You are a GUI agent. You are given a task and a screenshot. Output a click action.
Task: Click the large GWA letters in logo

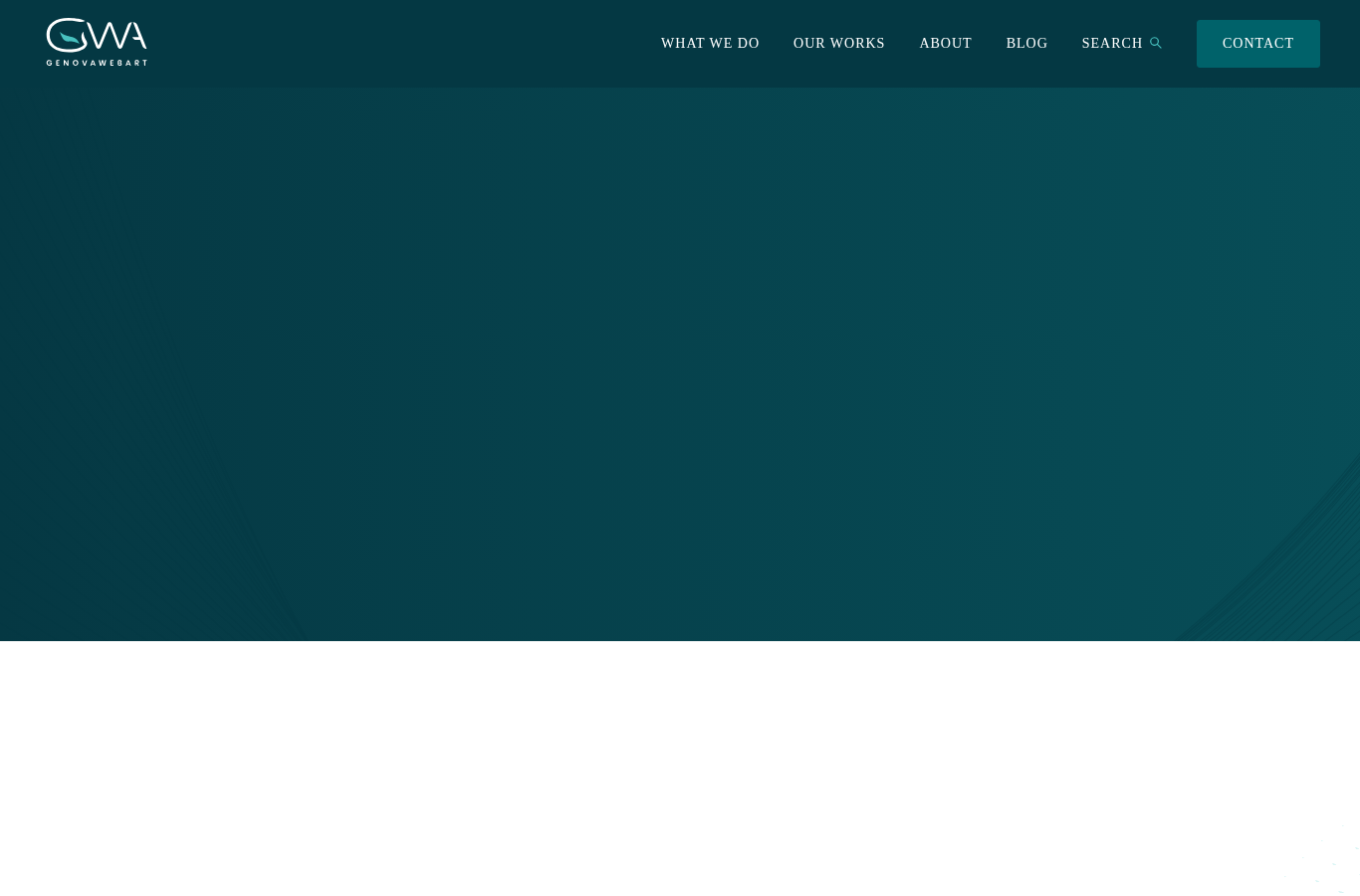click(x=97, y=35)
